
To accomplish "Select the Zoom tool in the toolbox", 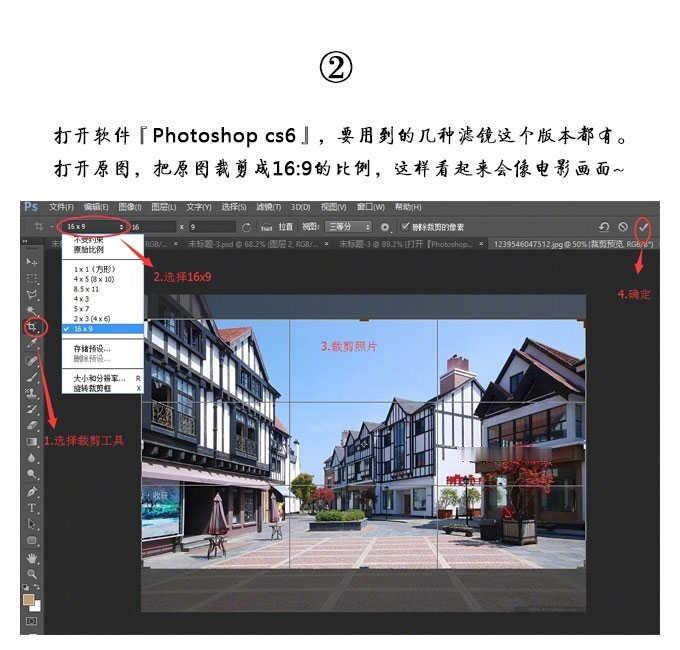I will (31, 575).
